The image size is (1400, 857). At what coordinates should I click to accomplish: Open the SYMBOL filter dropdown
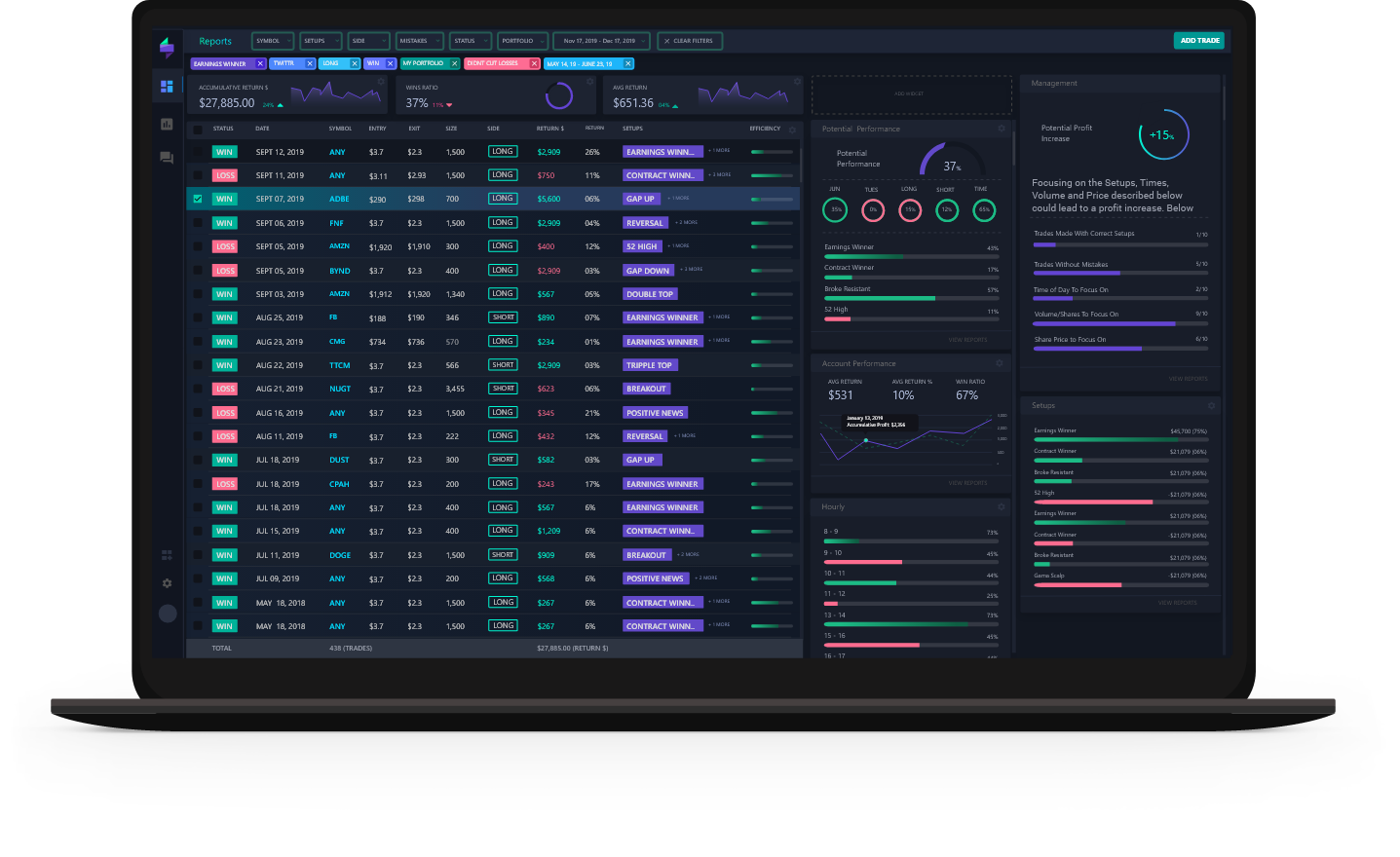273,41
